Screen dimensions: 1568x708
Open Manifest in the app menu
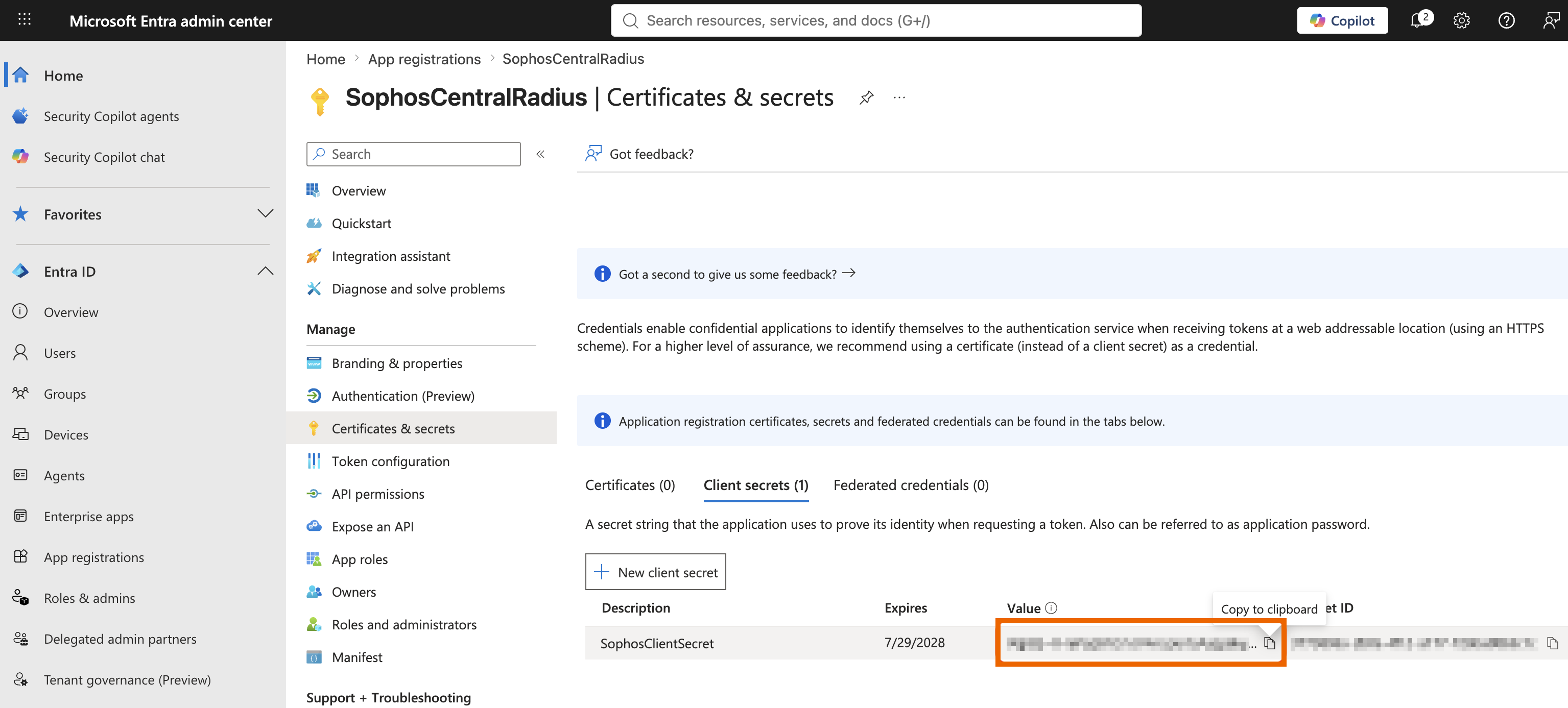357,657
